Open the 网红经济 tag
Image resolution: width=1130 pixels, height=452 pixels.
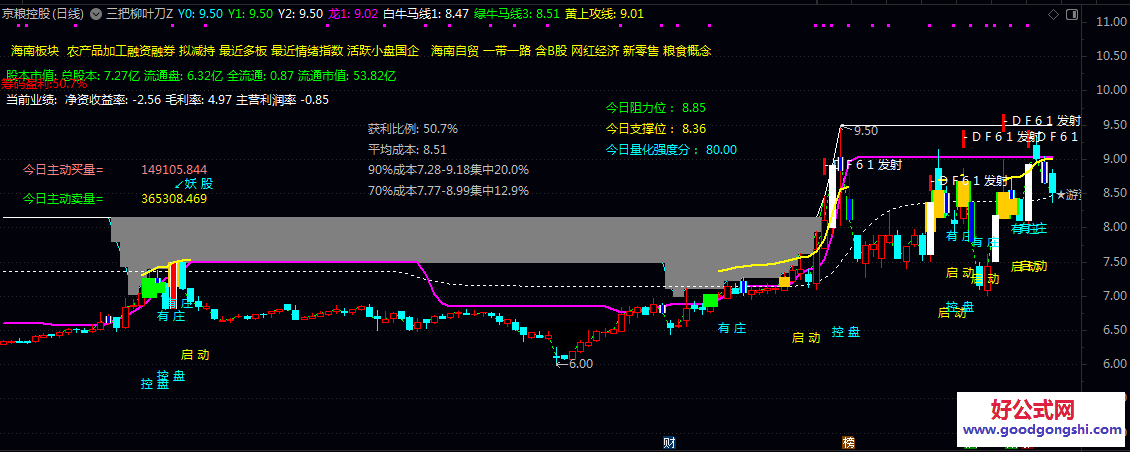pos(595,51)
